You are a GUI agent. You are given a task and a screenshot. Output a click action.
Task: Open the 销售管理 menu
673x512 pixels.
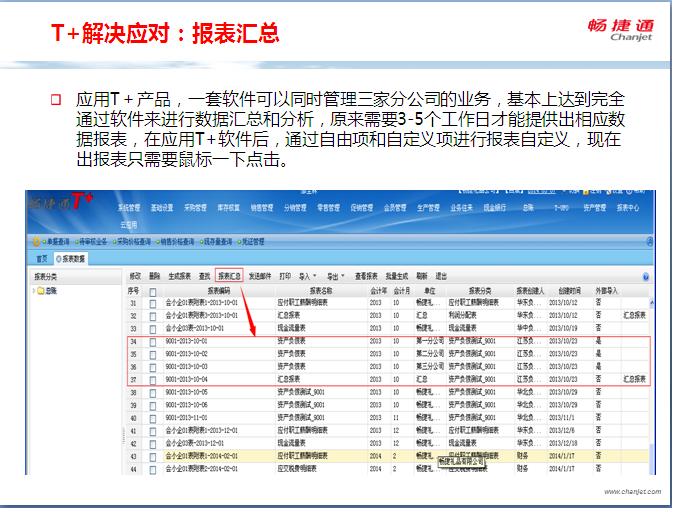coord(262,208)
